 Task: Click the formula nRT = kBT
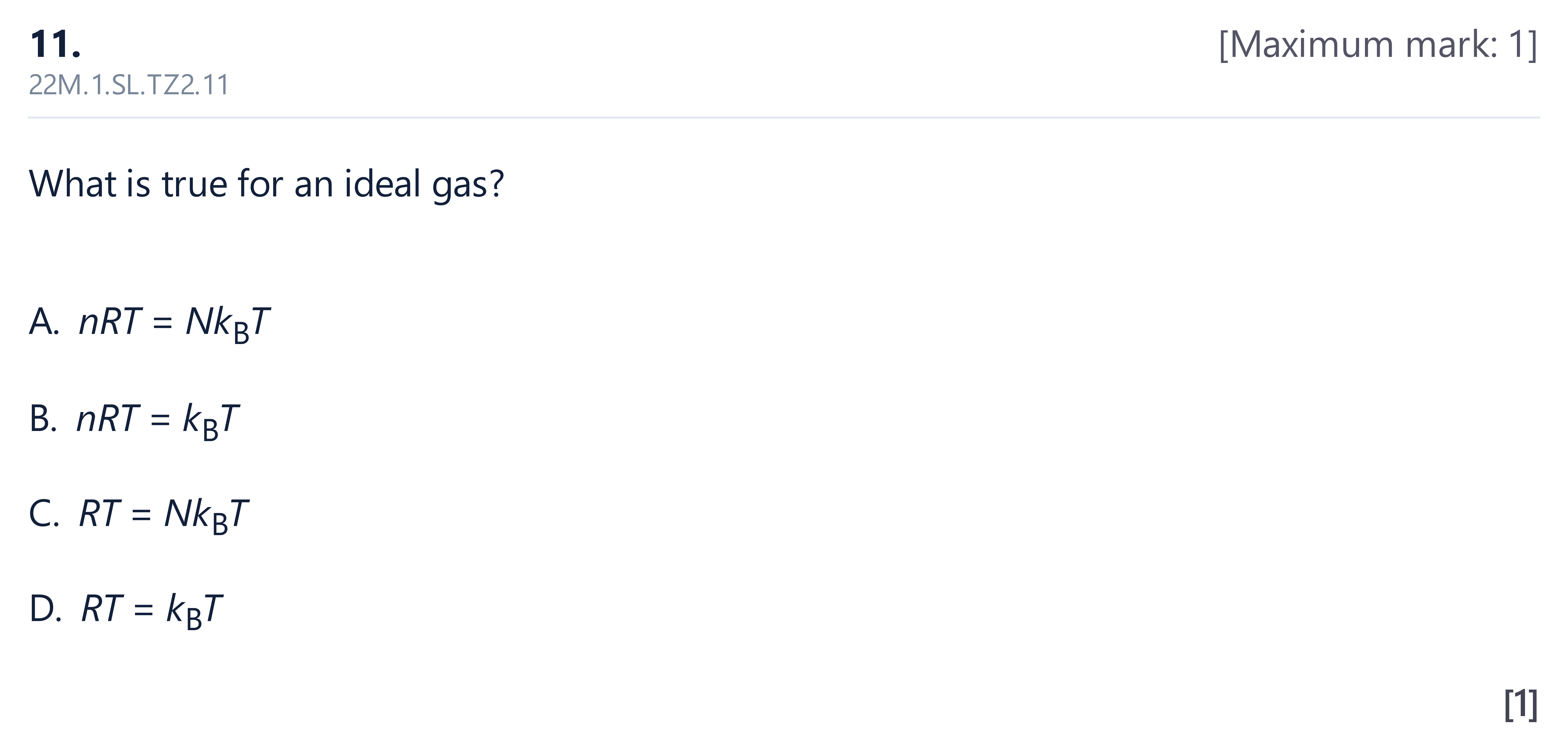tap(158, 420)
